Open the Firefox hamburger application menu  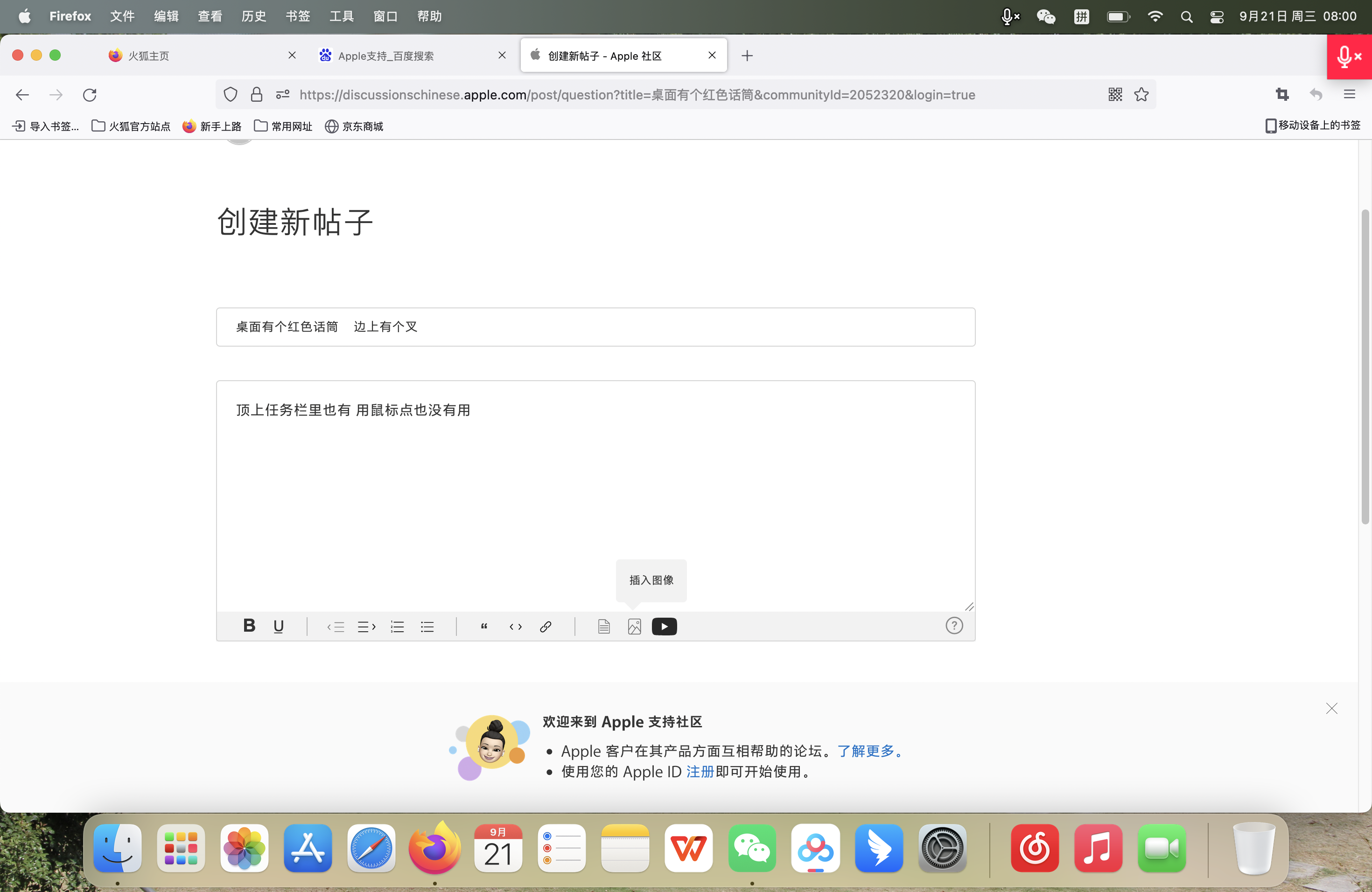(x=1349, y=95)
